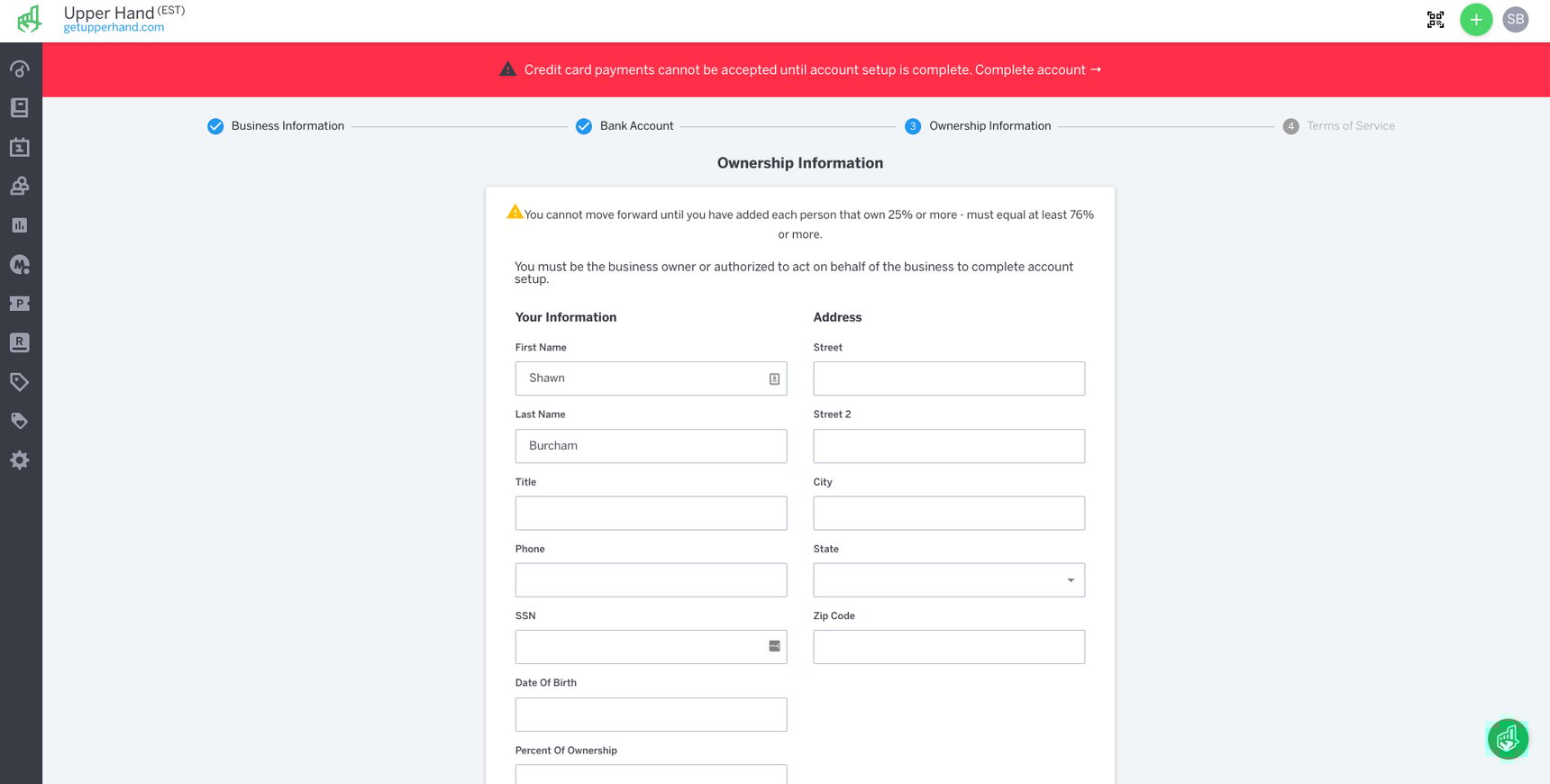This screenshot has height=784, width=1550.
Task: Select the calendar icon in the sidebar
Action: coord(19,147)
